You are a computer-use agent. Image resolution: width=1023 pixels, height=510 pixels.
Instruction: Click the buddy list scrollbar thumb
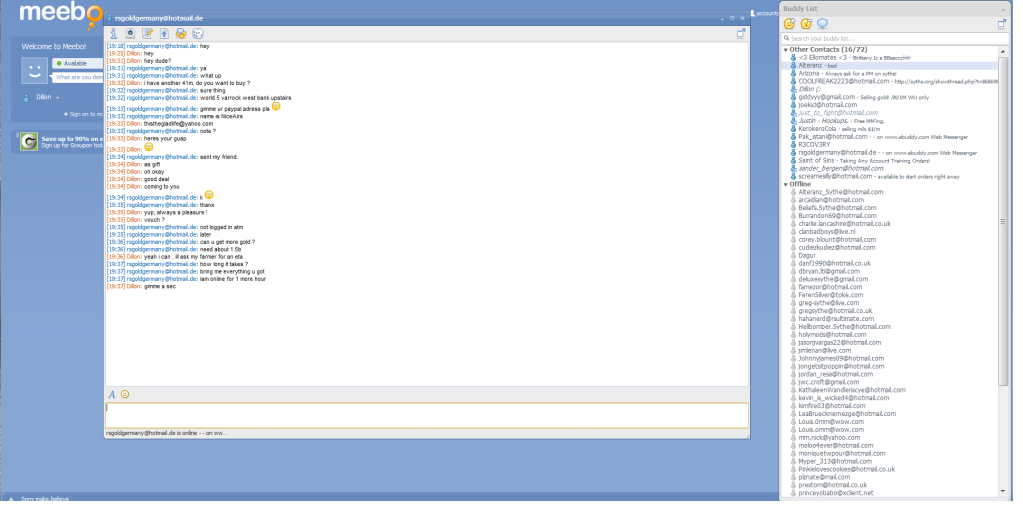(x=1003, y=220)
